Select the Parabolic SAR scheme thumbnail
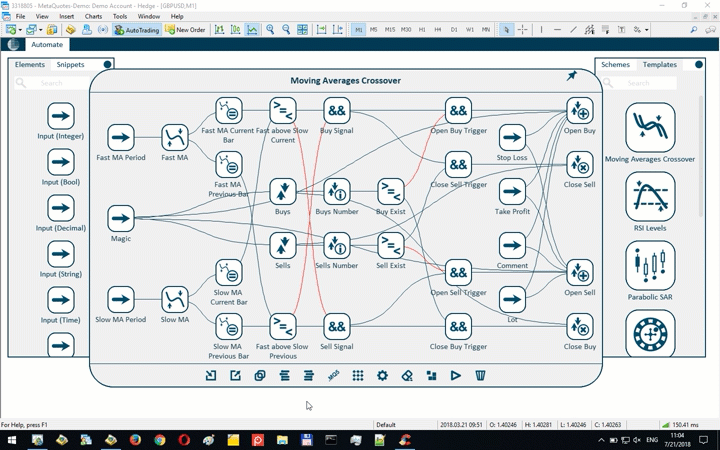The image size is (720, 450). click(650, 265)
